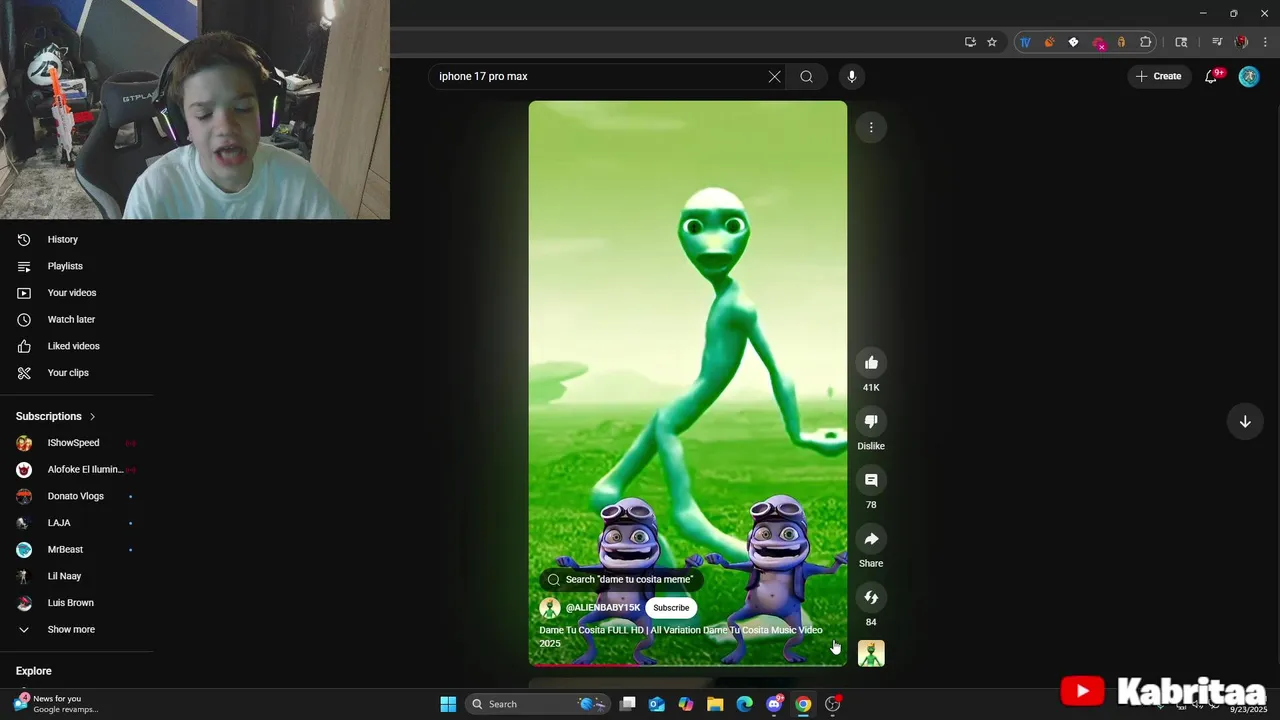Like the Short video
Image resolution: width=1280 pixels, height=720 pixels.
[x=871, y=363]
